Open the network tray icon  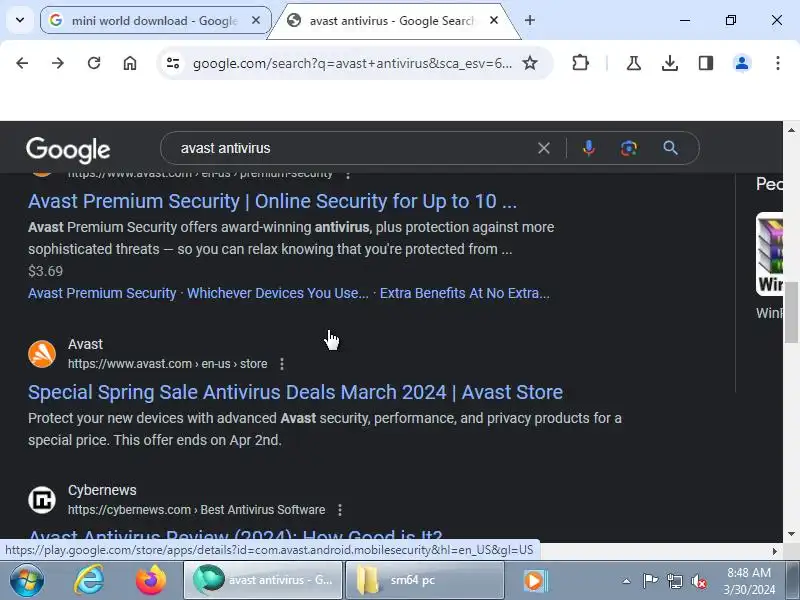[x=674, y=581]
